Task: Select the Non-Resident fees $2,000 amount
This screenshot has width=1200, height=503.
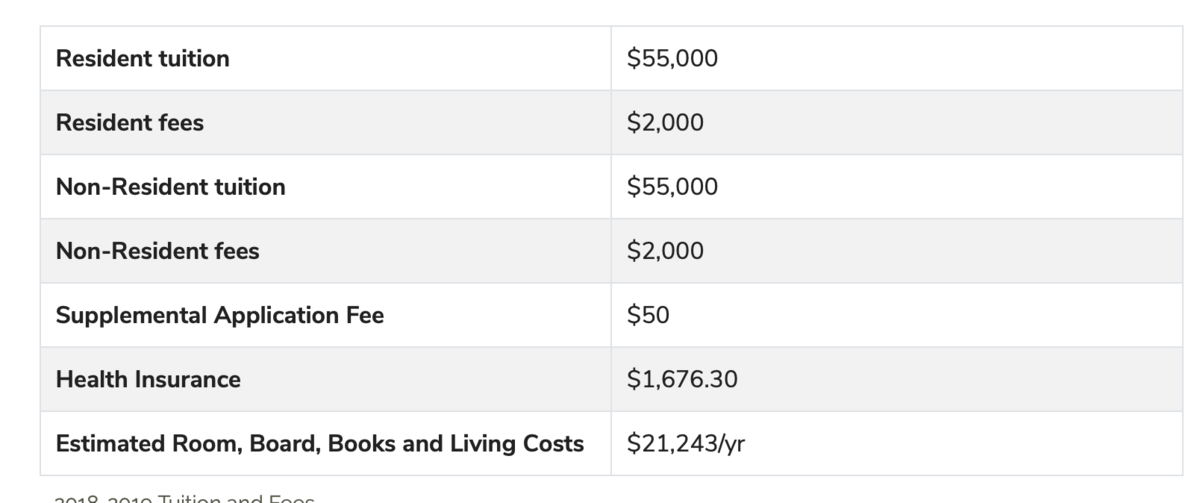Action: click(x=665, y=251)
